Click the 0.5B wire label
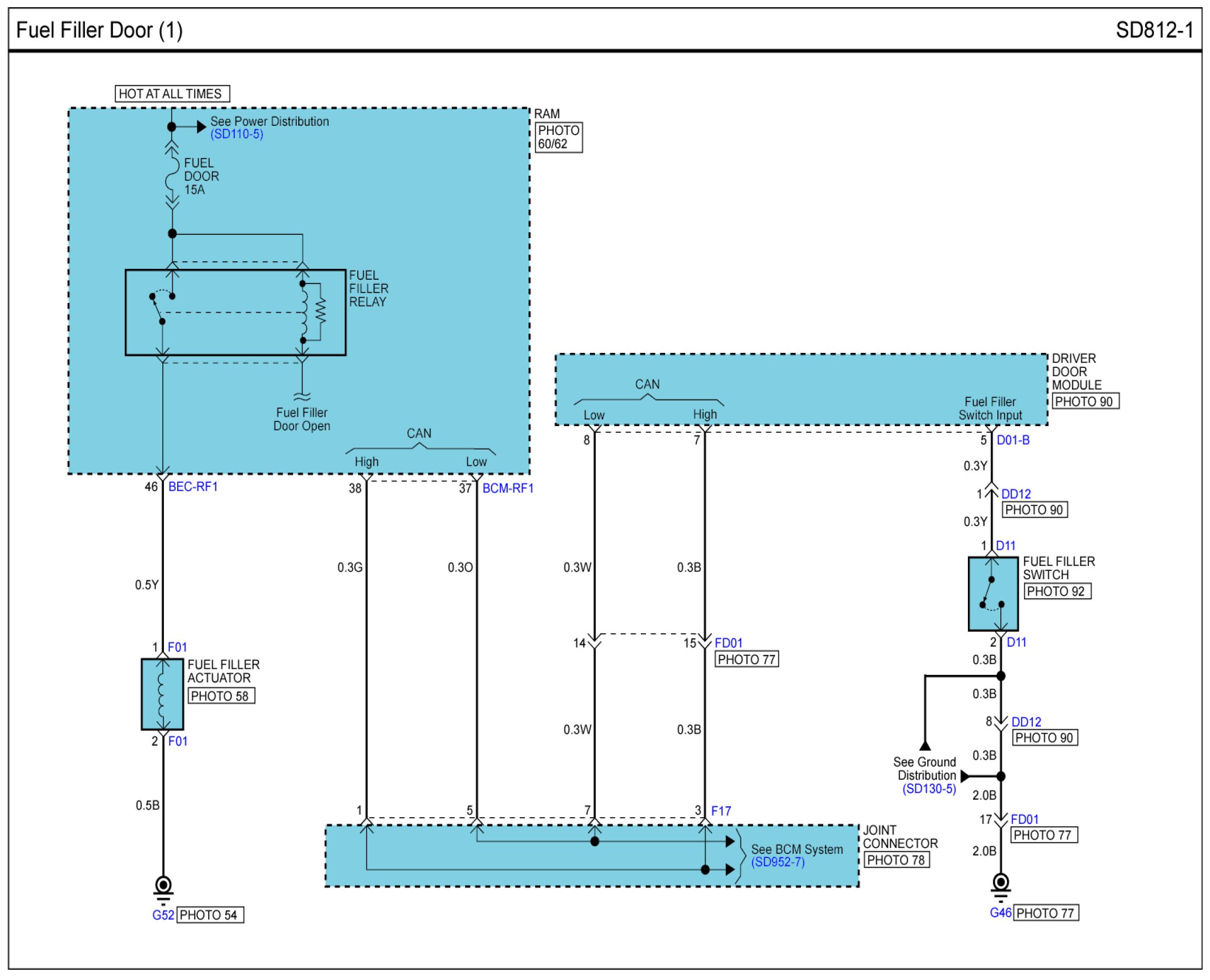Viewport: 1210px width, 980px height. 147,805
